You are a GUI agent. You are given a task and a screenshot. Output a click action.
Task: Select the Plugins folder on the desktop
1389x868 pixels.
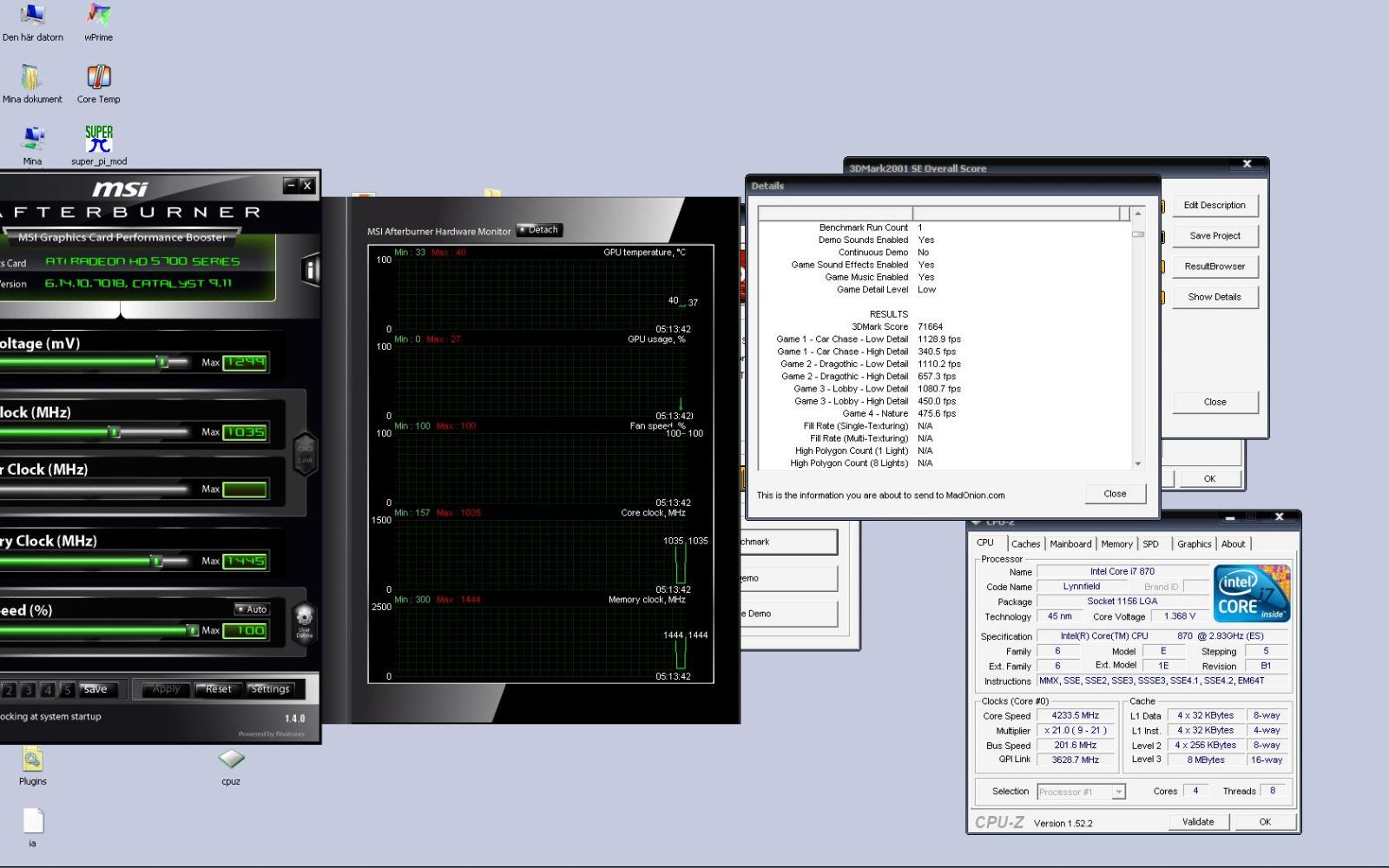(x=32, y=766)
